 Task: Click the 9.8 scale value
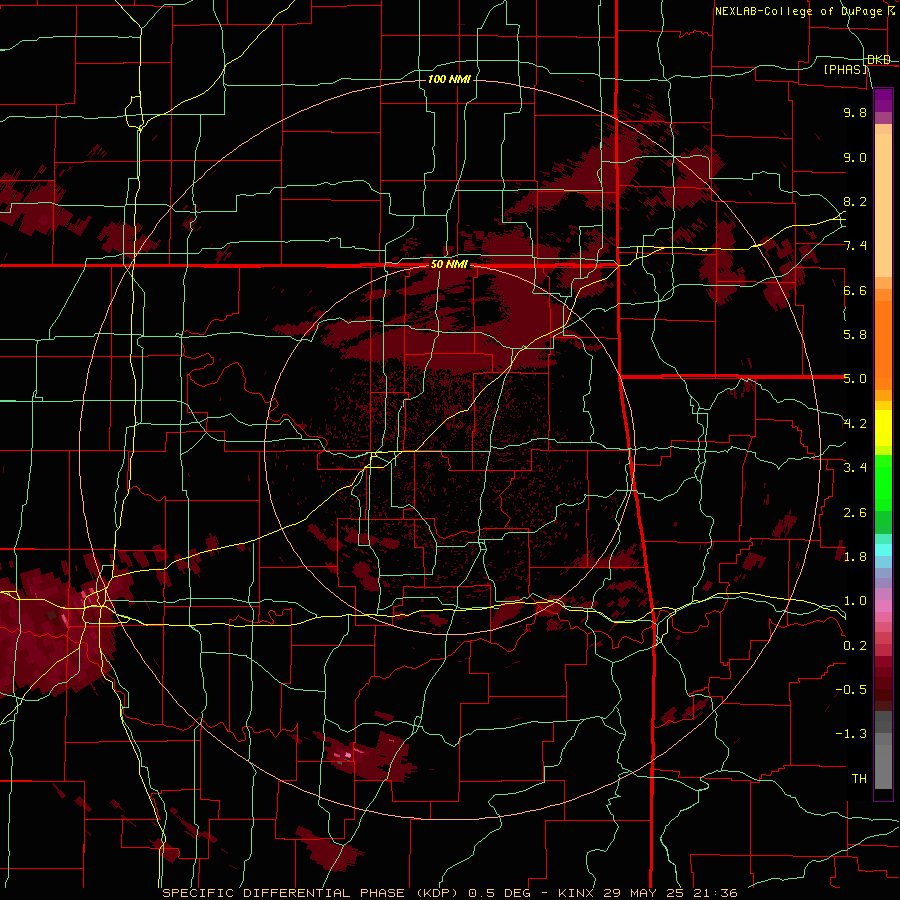(855, 112)
